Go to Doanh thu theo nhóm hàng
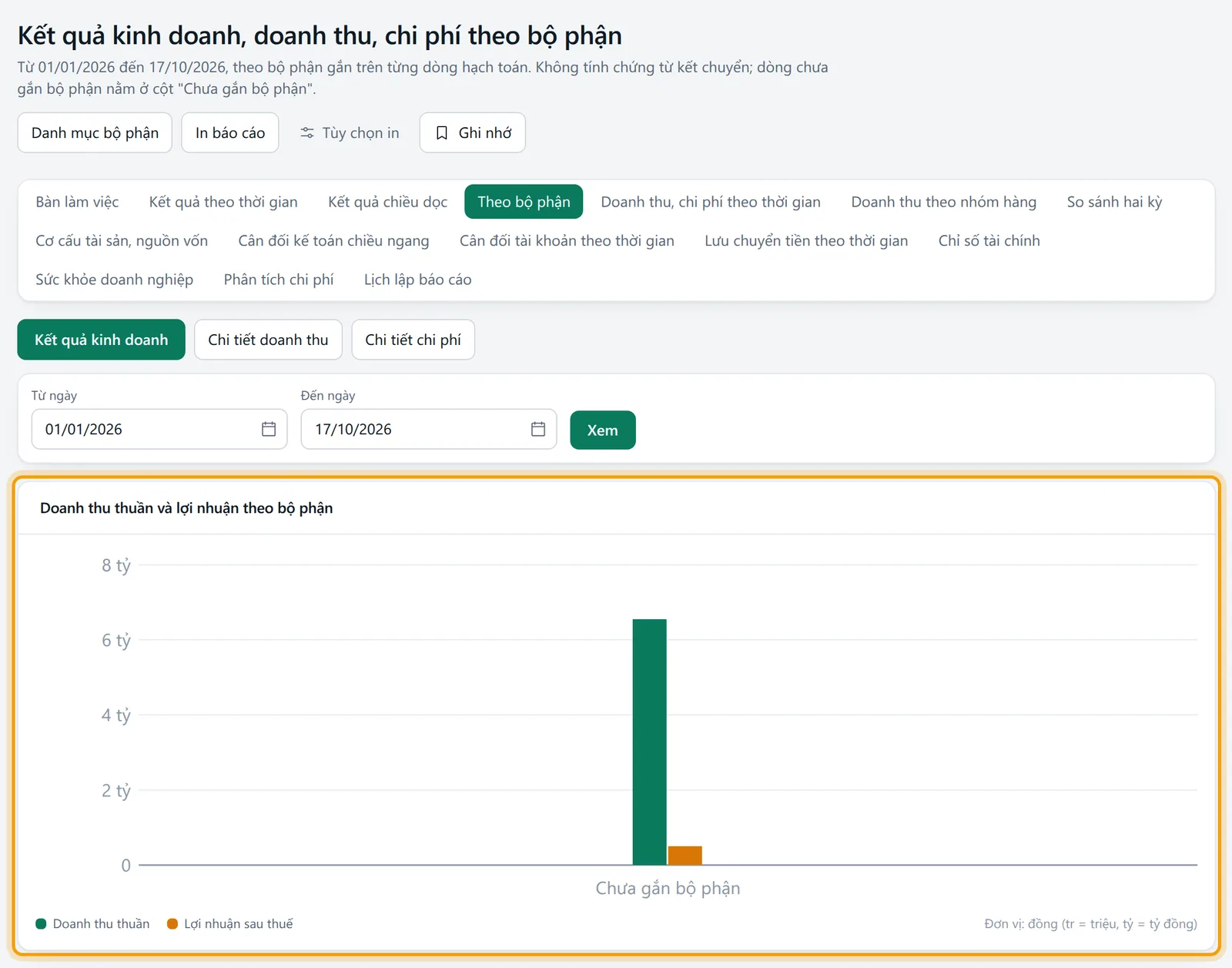The width and height of the screenshot is (1232, 968). (943, 202)
